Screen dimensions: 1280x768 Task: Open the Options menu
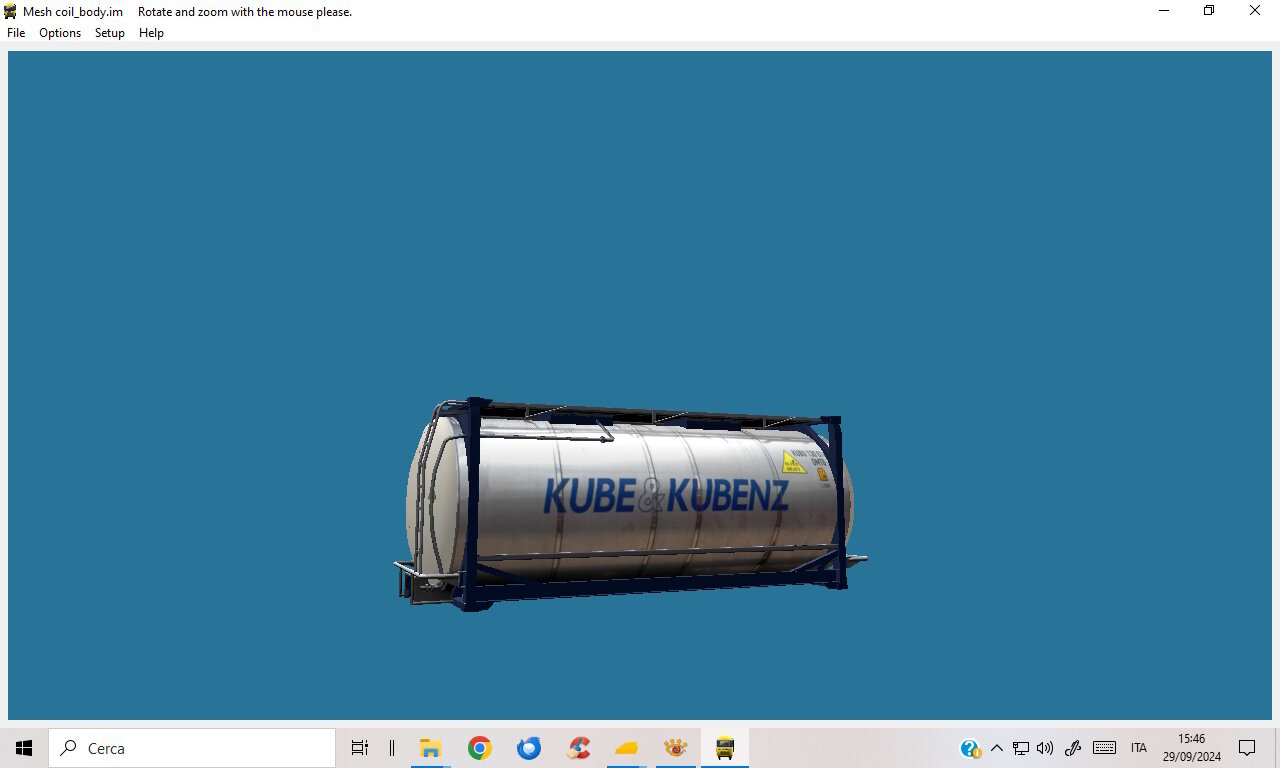coord(60,33)
